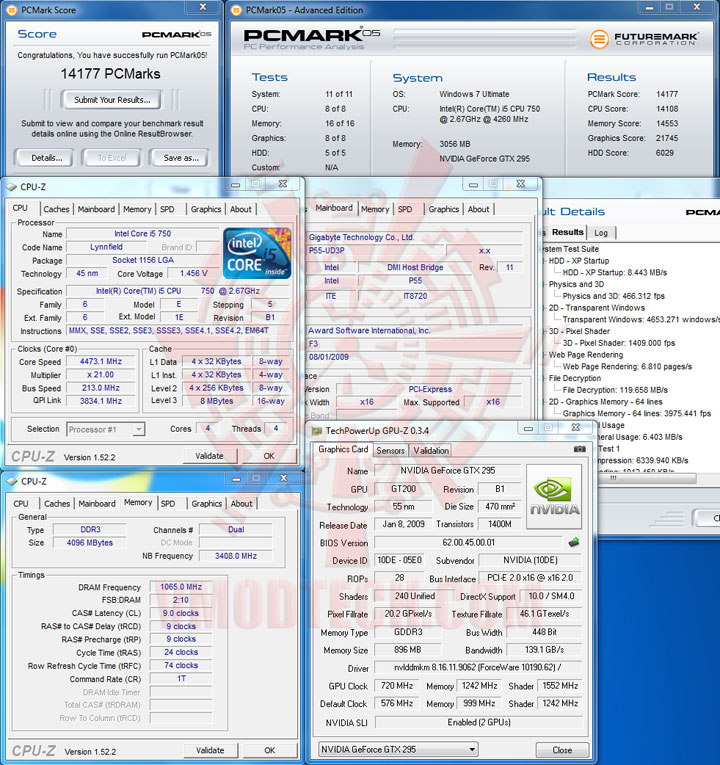Collapse the Physics and 3D tree node
Screen dimensions: 720x765
(545, 284)
